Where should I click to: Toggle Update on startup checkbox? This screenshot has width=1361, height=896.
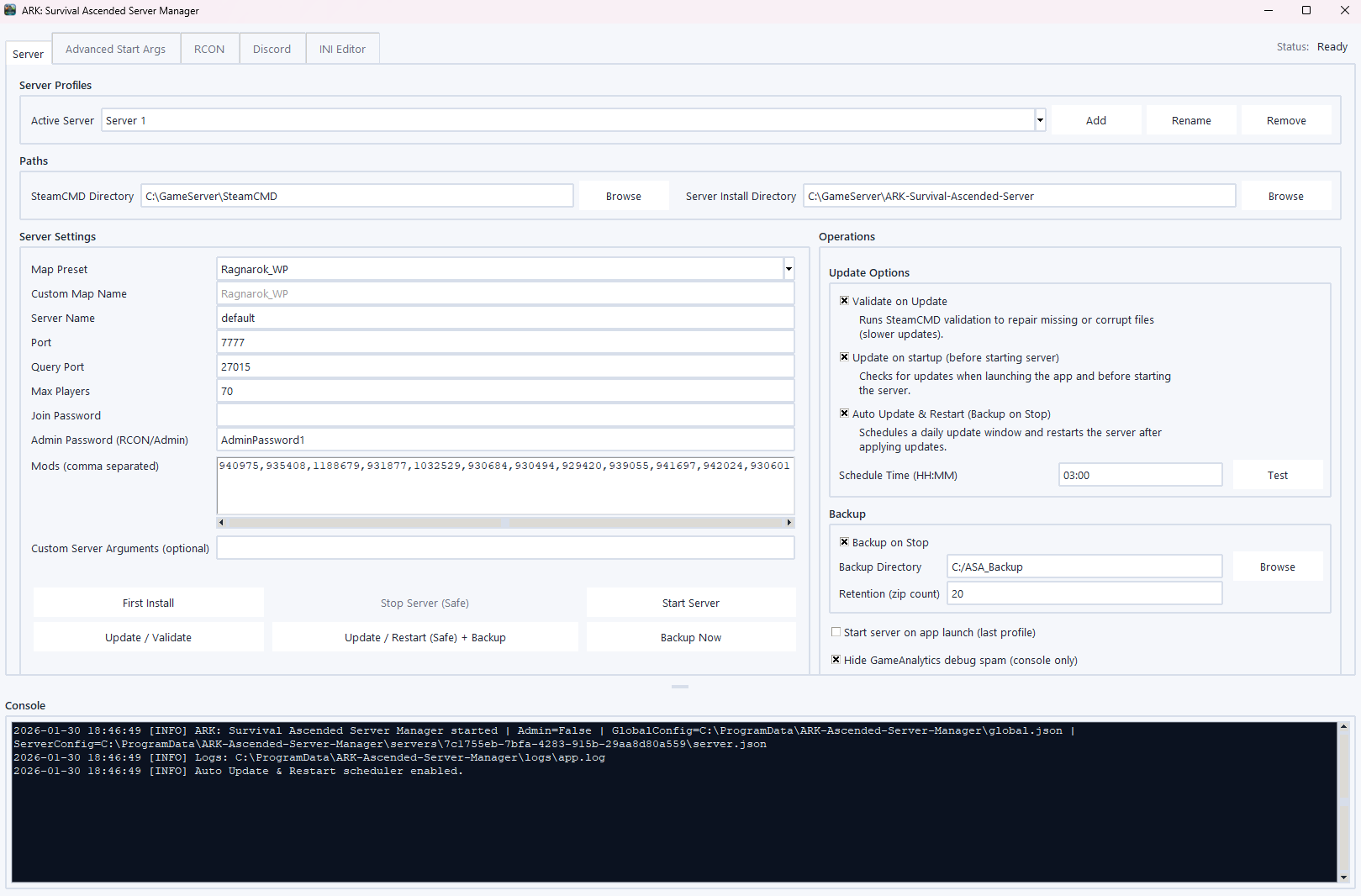(844, 357)
